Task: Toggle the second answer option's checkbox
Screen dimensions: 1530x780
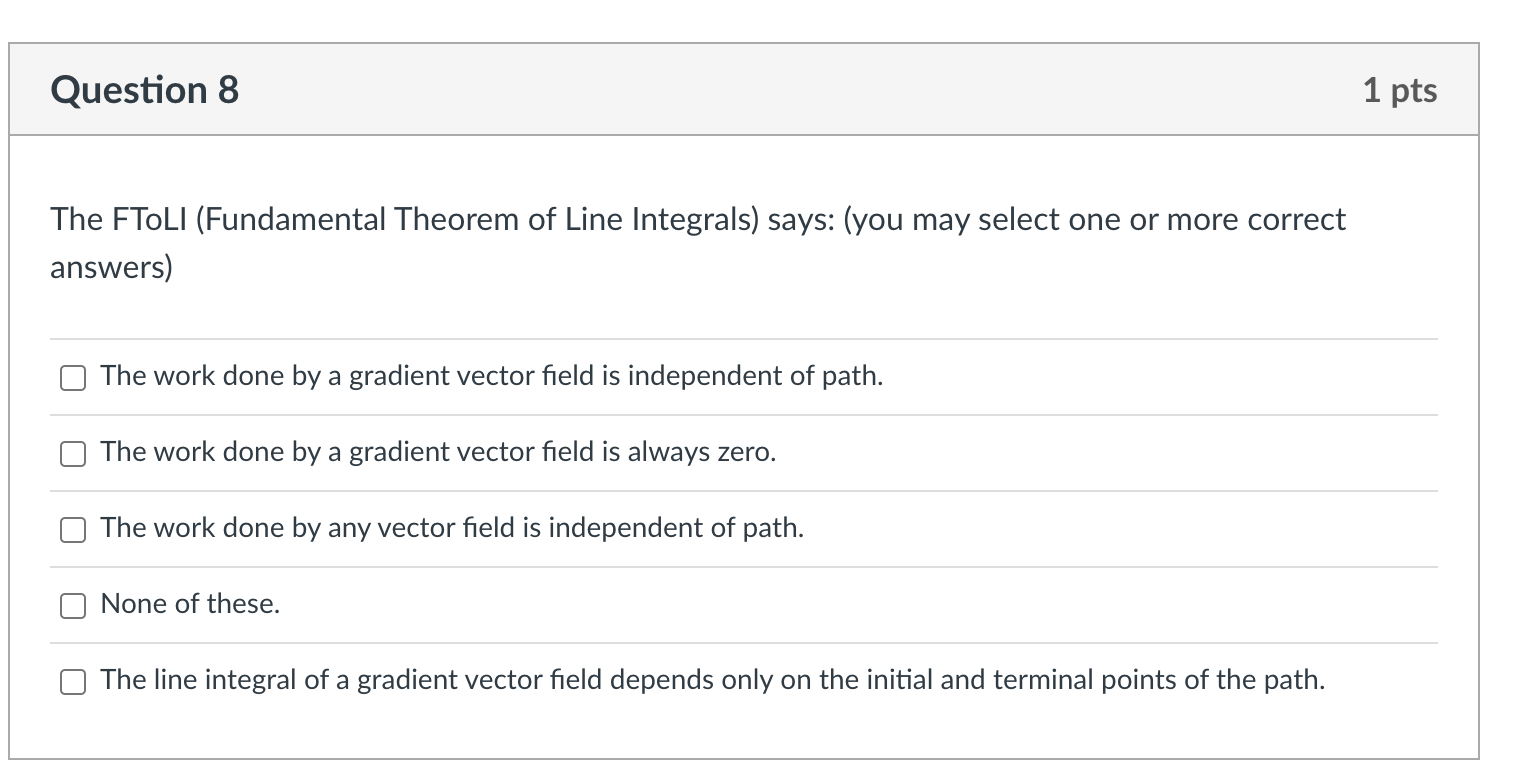Action: point(71,454)
